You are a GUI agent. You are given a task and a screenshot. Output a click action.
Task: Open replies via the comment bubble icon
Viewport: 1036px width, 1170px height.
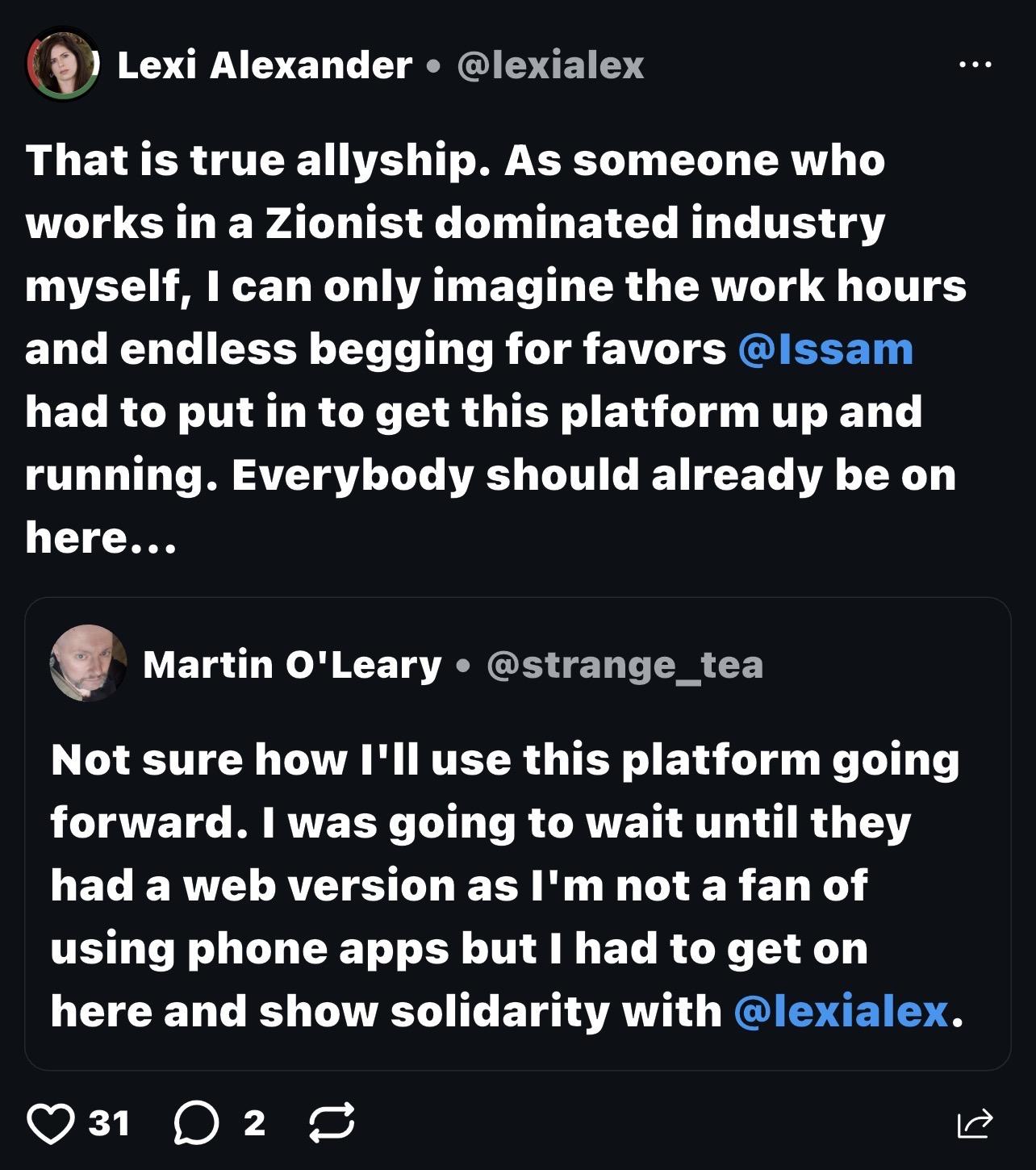(196, 1123)
